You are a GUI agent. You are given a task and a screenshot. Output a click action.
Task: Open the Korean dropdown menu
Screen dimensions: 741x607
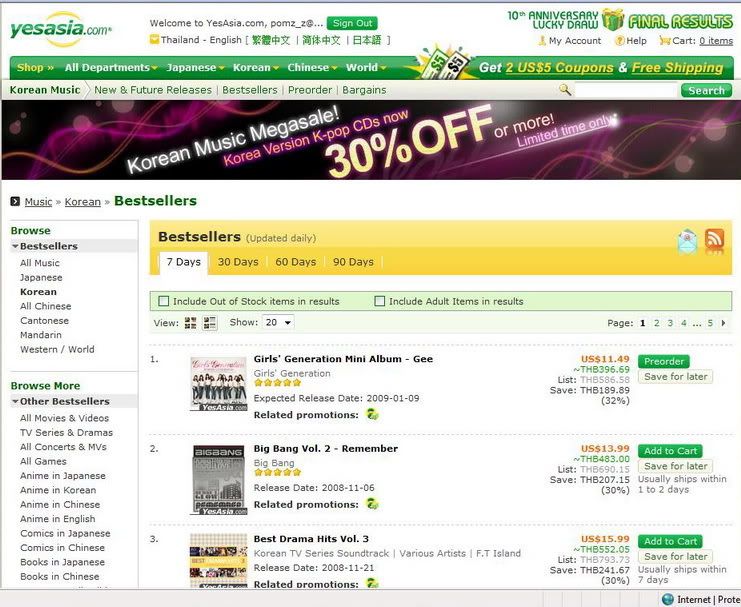point(256,68)
